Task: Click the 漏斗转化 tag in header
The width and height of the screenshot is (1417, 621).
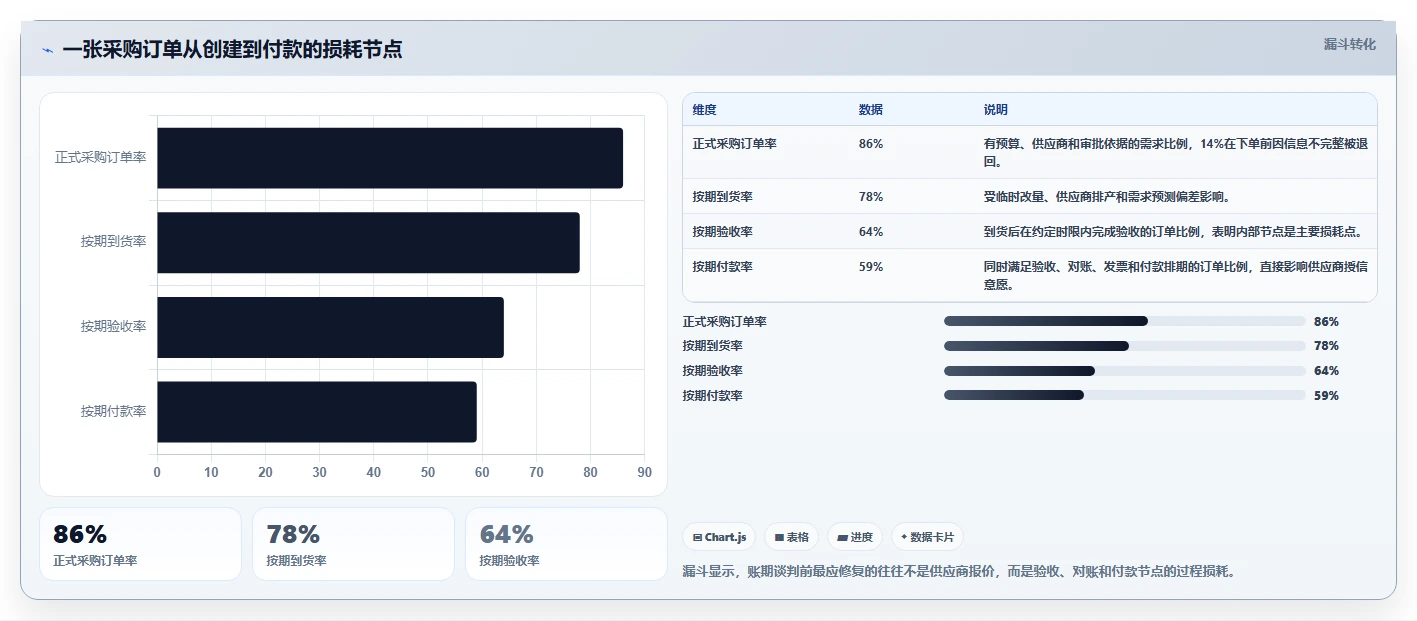Action: tap(1349, 44)
